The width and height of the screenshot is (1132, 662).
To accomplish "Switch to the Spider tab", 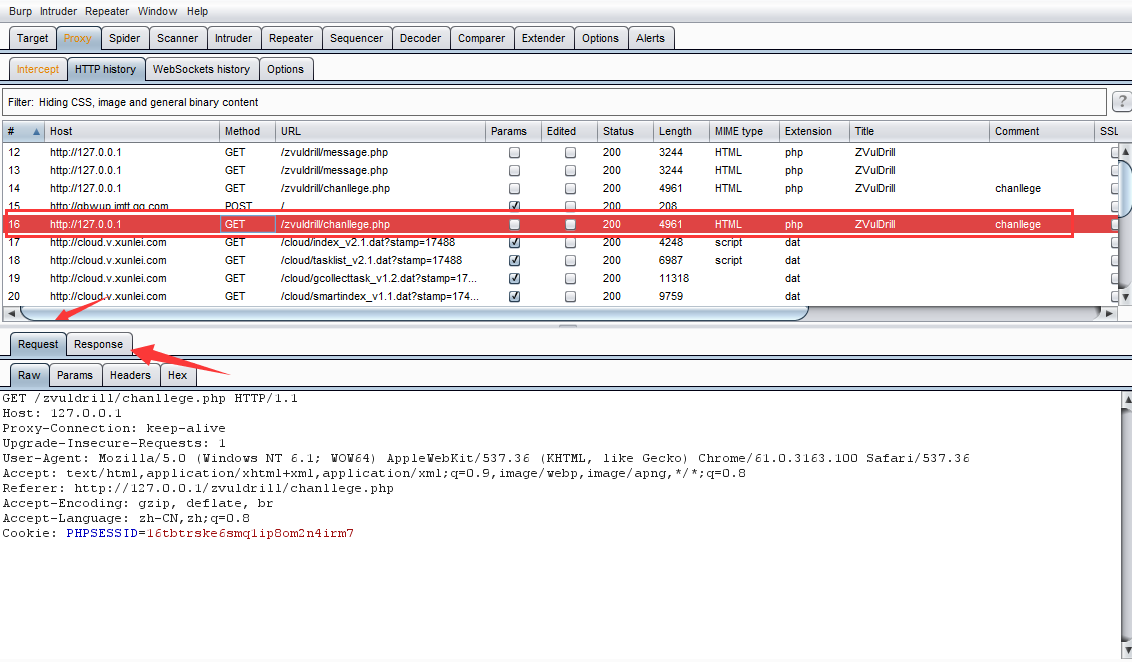I will 124,38.
